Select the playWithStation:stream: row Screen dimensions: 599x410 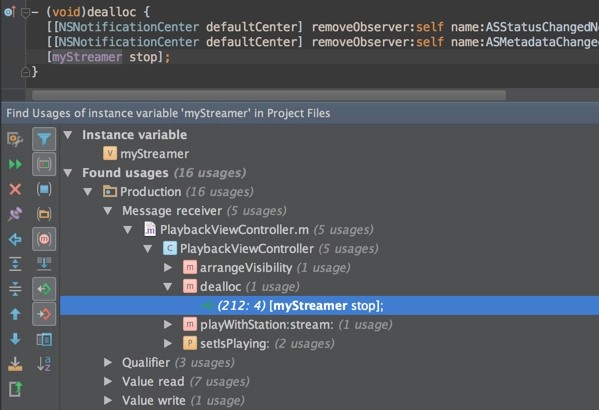[x=329, y=324]
